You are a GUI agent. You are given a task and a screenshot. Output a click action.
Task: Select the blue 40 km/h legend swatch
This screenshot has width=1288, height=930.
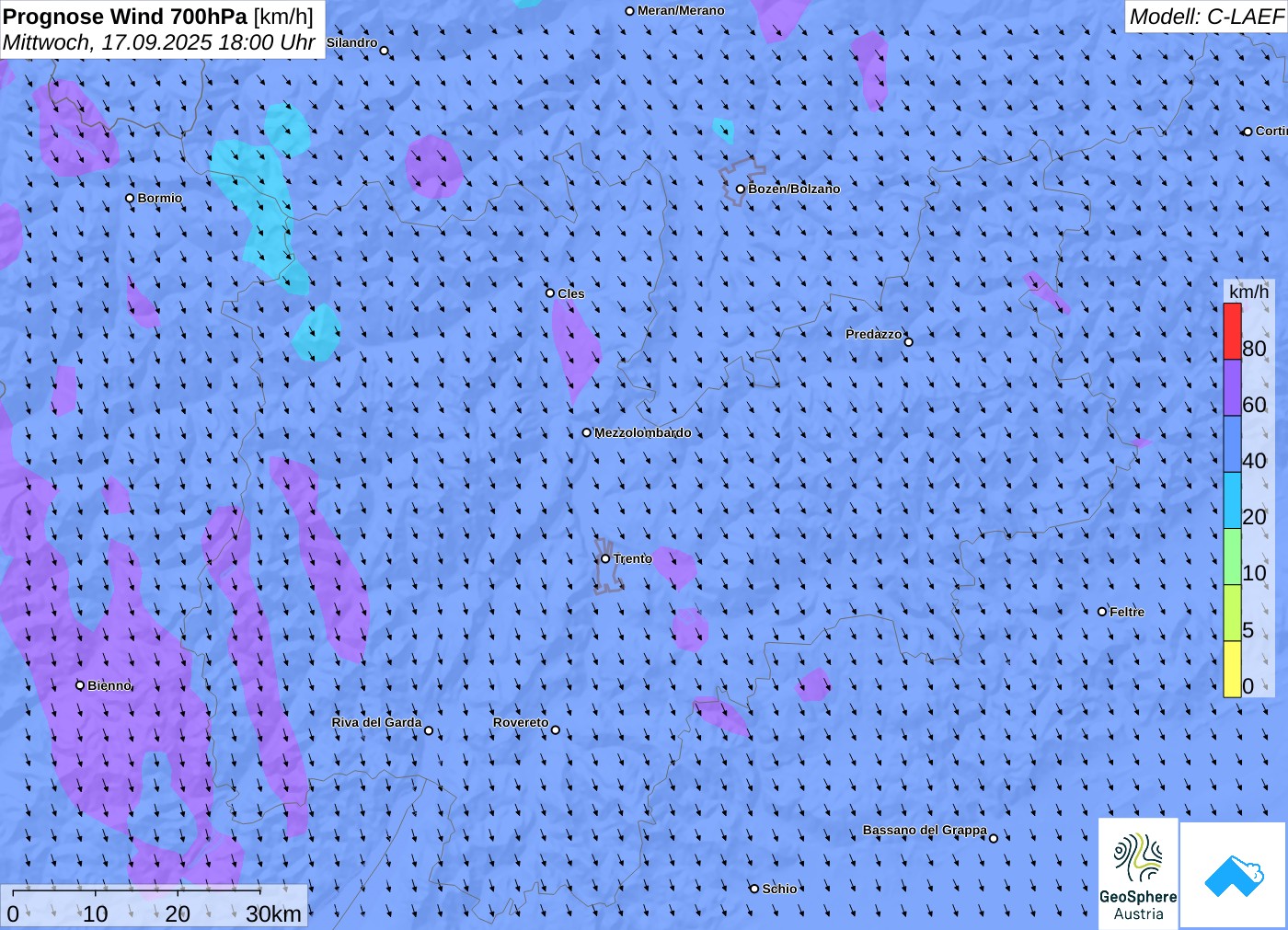point(1232,443)
